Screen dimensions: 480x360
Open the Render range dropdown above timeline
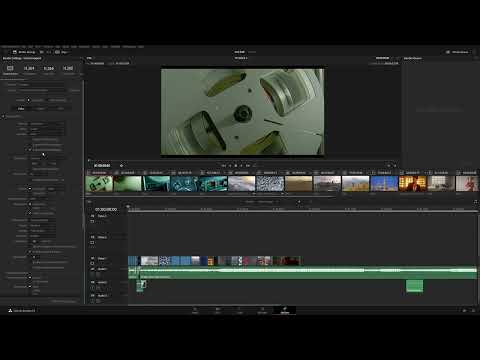pos(262,202)
